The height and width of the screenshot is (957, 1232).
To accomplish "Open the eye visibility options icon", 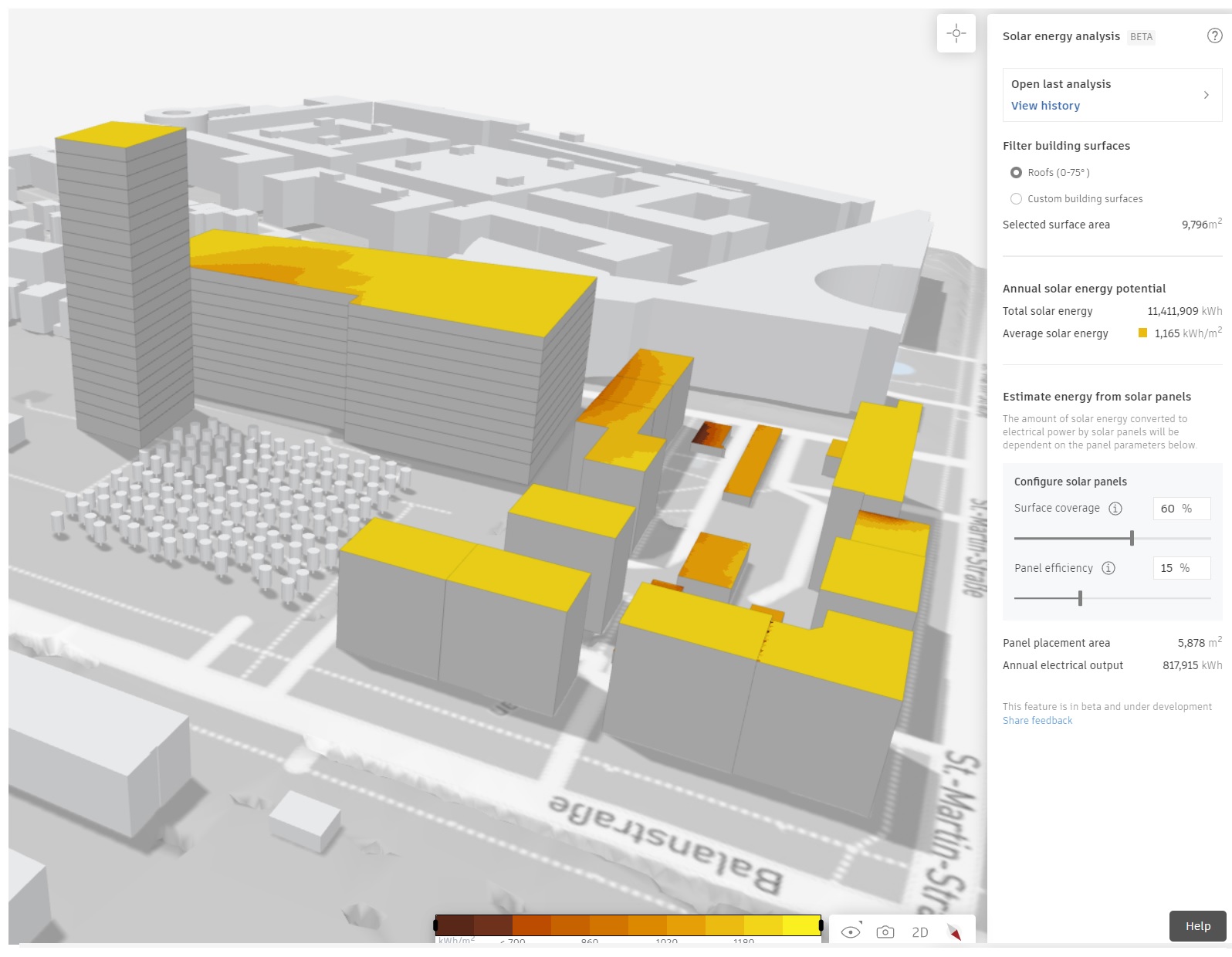I will pyautogui.click(x=851, y=932).
